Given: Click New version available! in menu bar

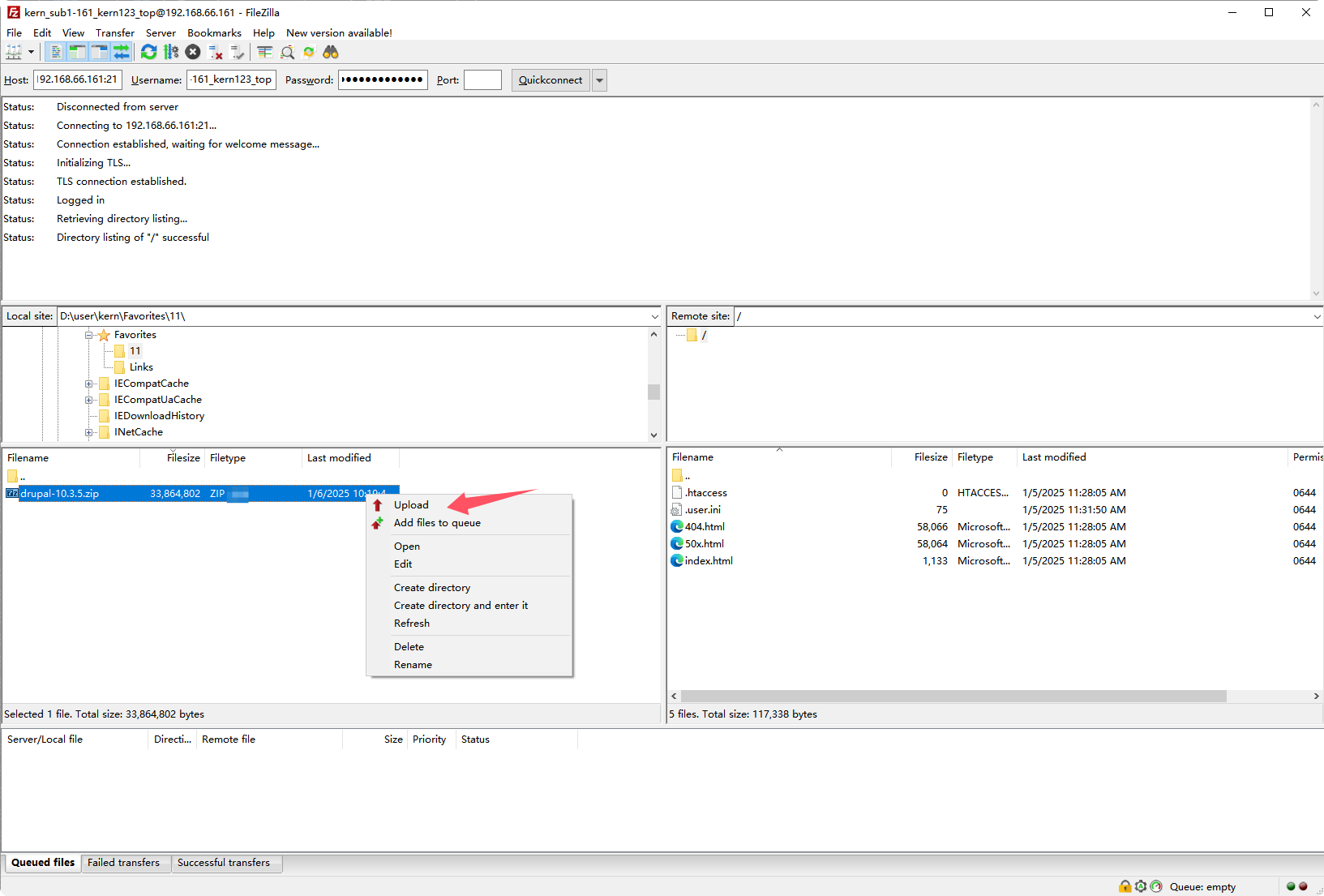Looking at the screenshot, I should [x=339, y=33].
